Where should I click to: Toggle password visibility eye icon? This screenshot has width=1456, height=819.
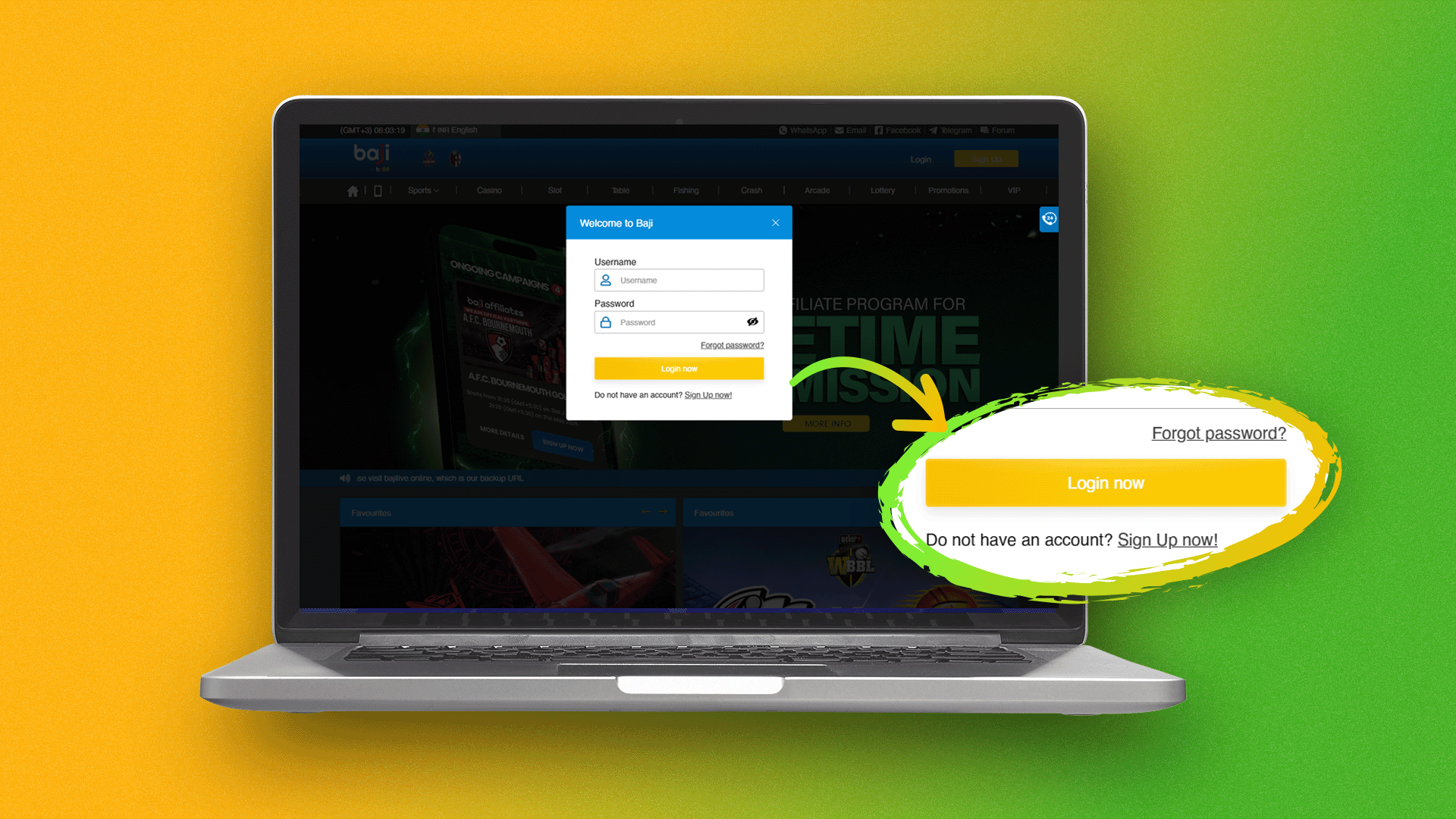[753, 321]
